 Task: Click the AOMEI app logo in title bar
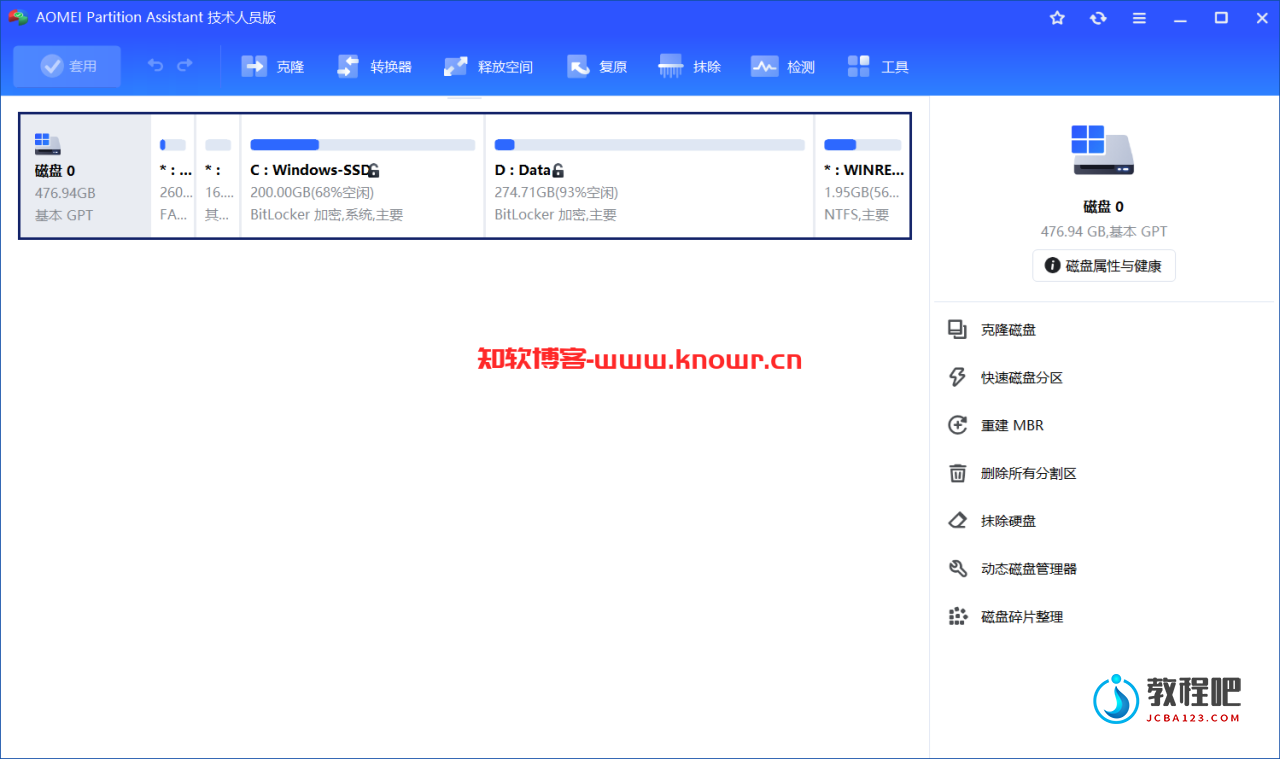click(x=18, y=18)
